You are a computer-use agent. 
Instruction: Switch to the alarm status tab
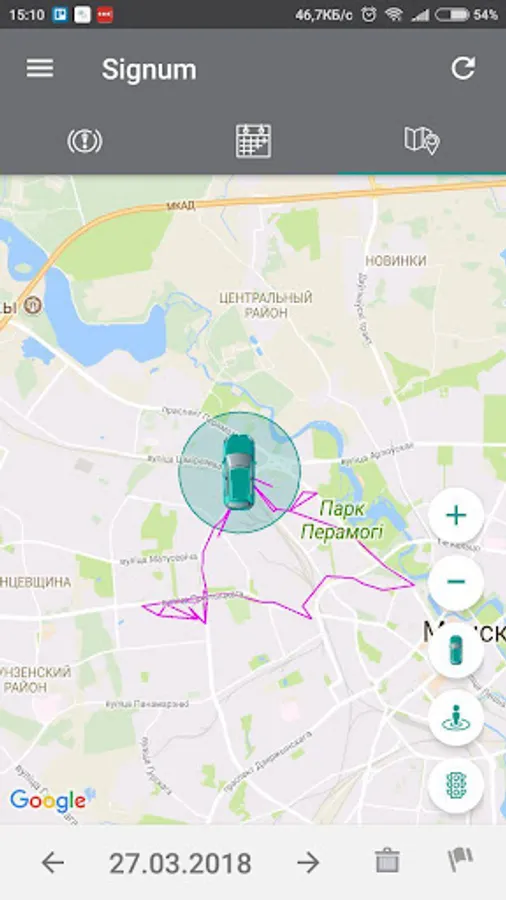click(x=84, y=141)
